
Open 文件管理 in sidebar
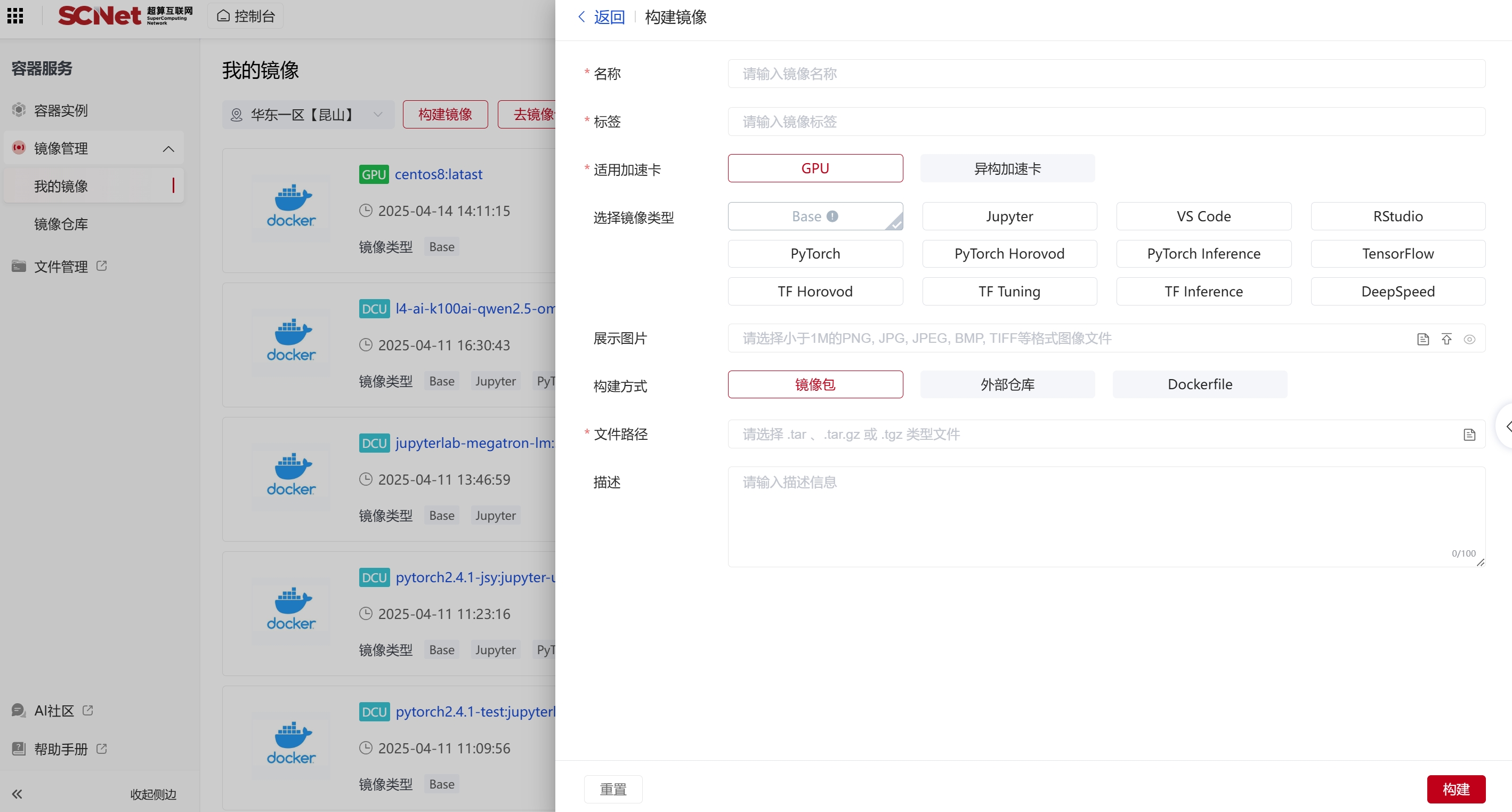[x=60, y=267]
